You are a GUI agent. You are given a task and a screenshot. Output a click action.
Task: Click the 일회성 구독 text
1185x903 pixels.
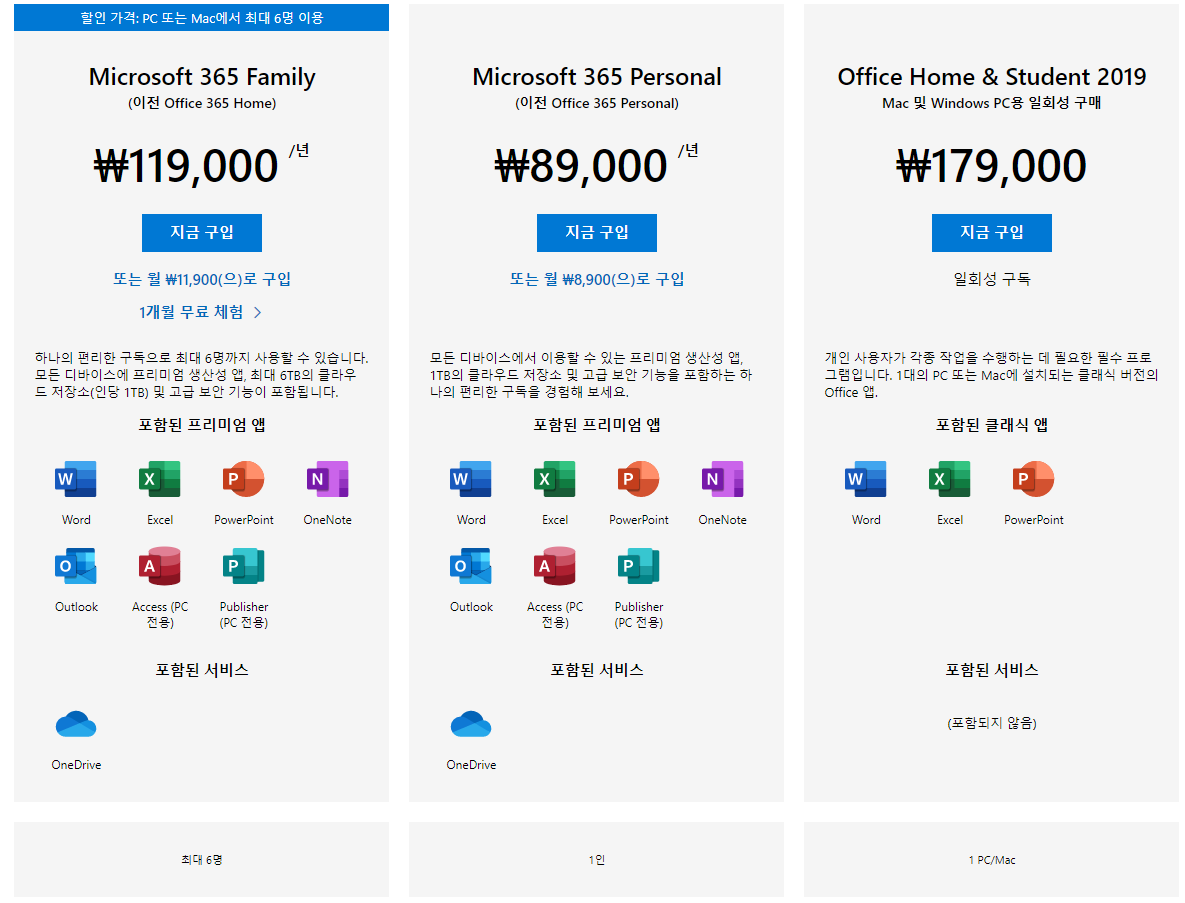tap(992, 279)
